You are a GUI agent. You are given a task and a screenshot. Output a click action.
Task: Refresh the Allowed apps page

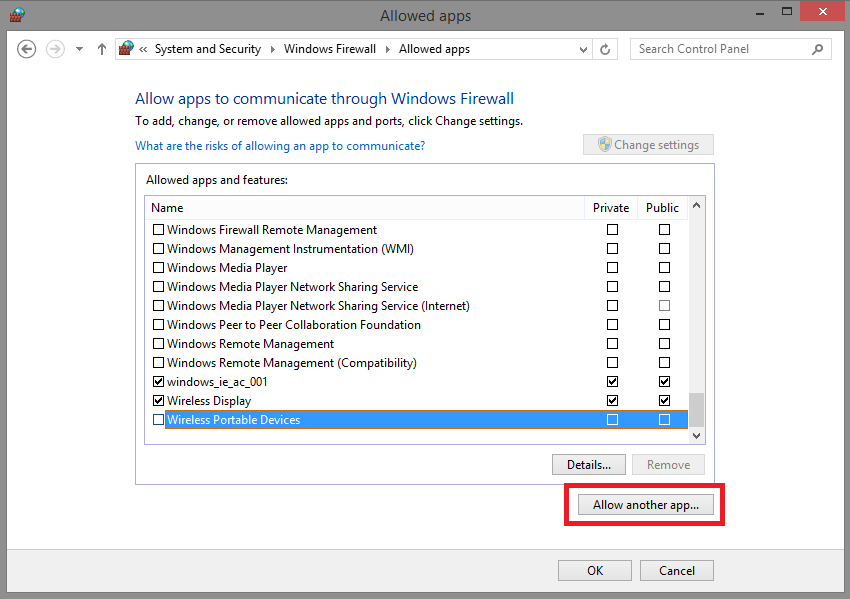tap(605, 49)
